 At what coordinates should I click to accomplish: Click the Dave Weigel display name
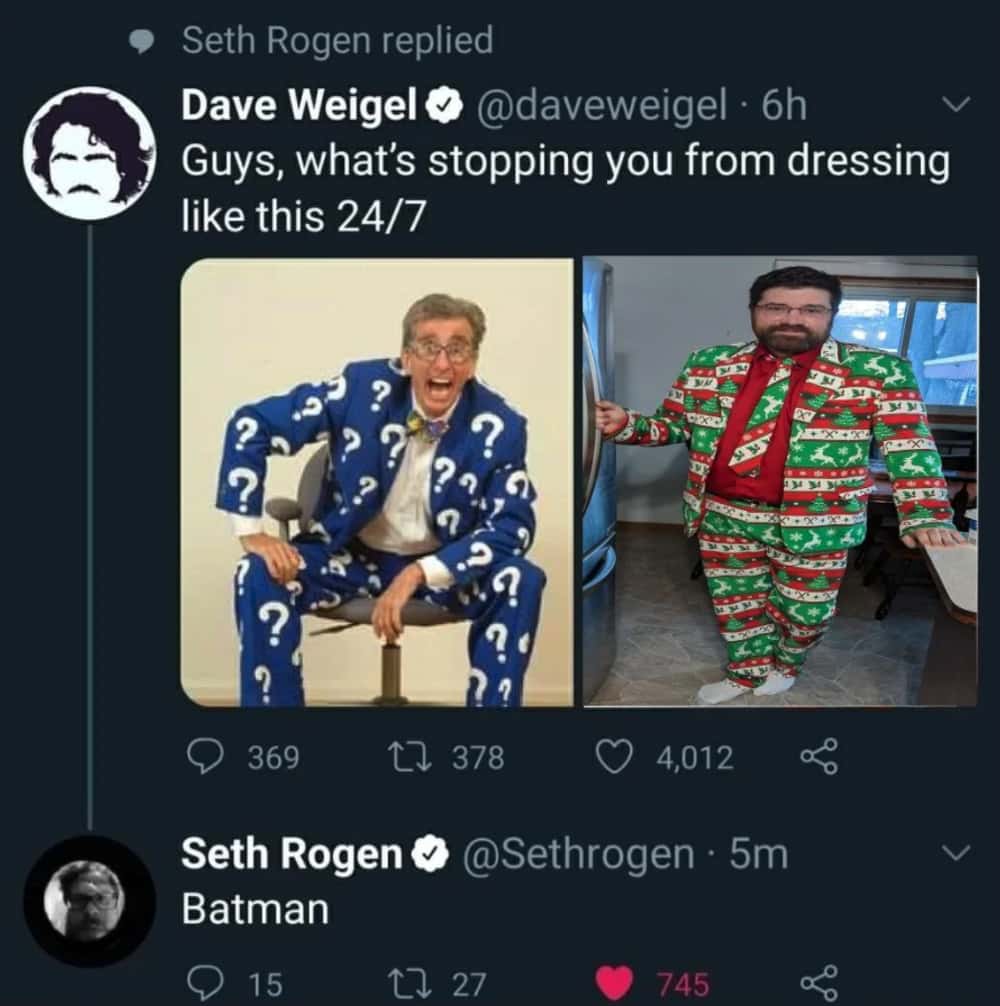click(x=298, y=106)
